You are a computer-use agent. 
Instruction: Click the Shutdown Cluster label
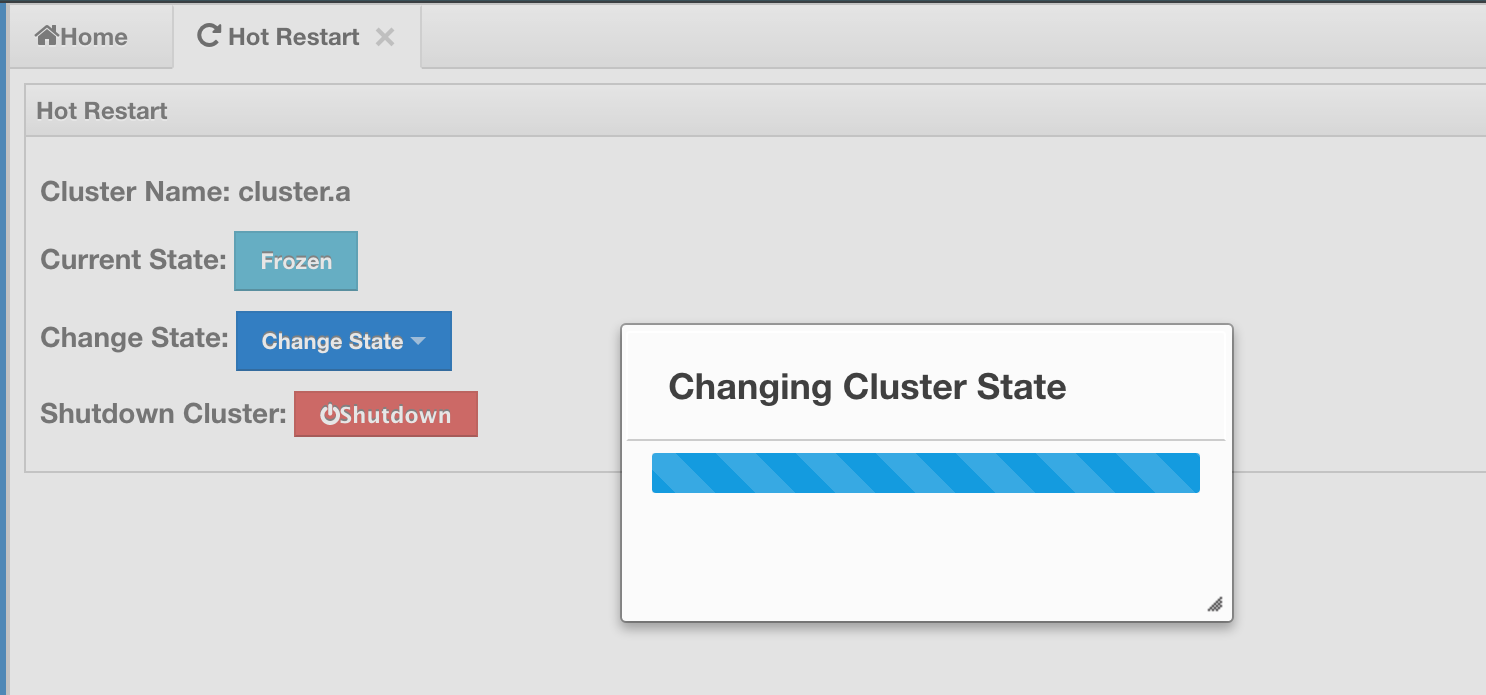point(164,413)
